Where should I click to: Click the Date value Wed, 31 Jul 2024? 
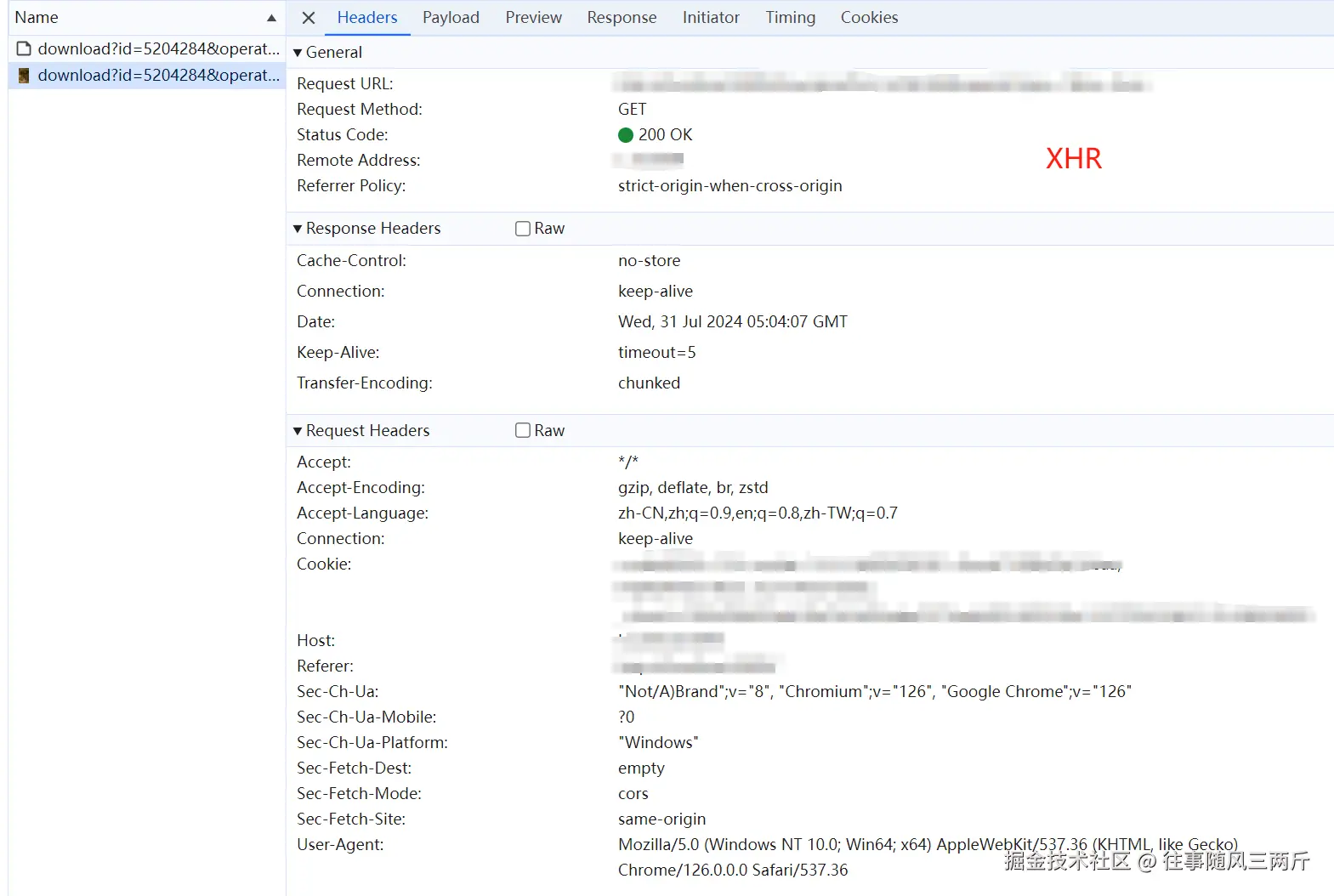tap(732, 322)
